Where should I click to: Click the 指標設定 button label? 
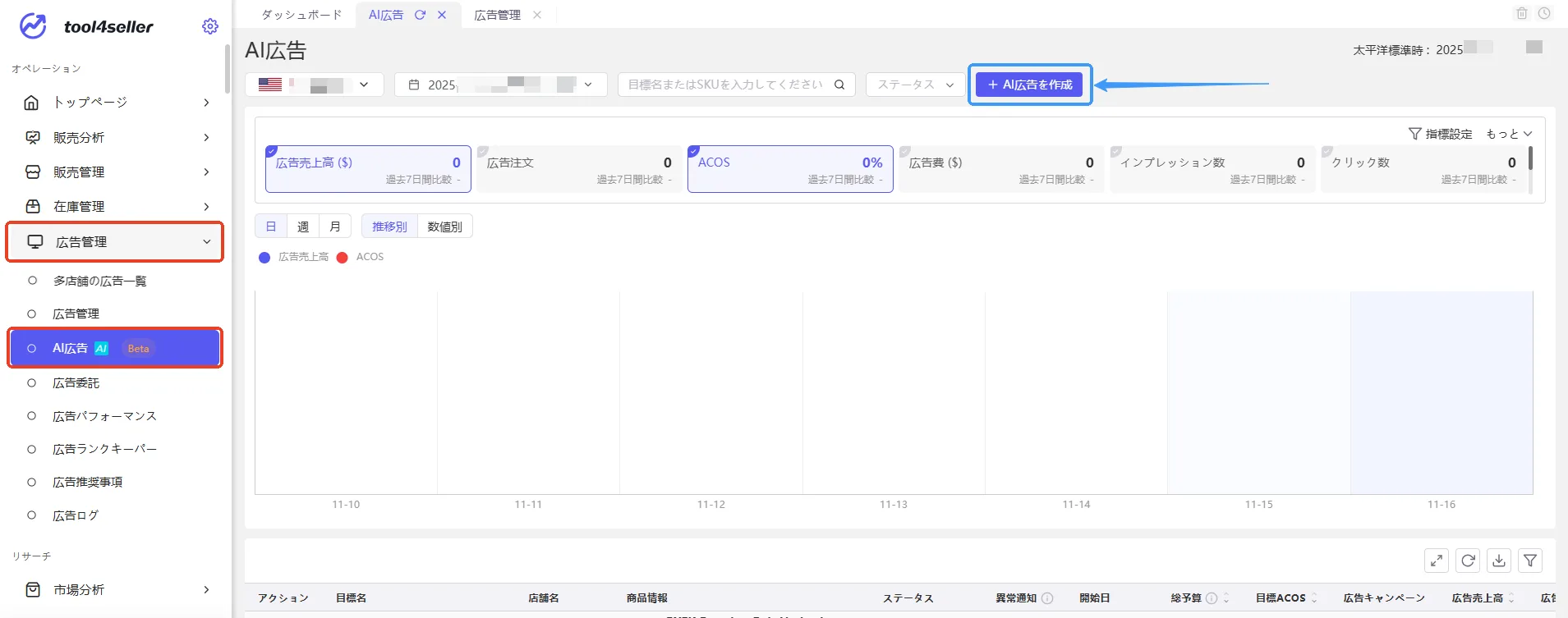pyautogui.click(x=1449, y=134)
